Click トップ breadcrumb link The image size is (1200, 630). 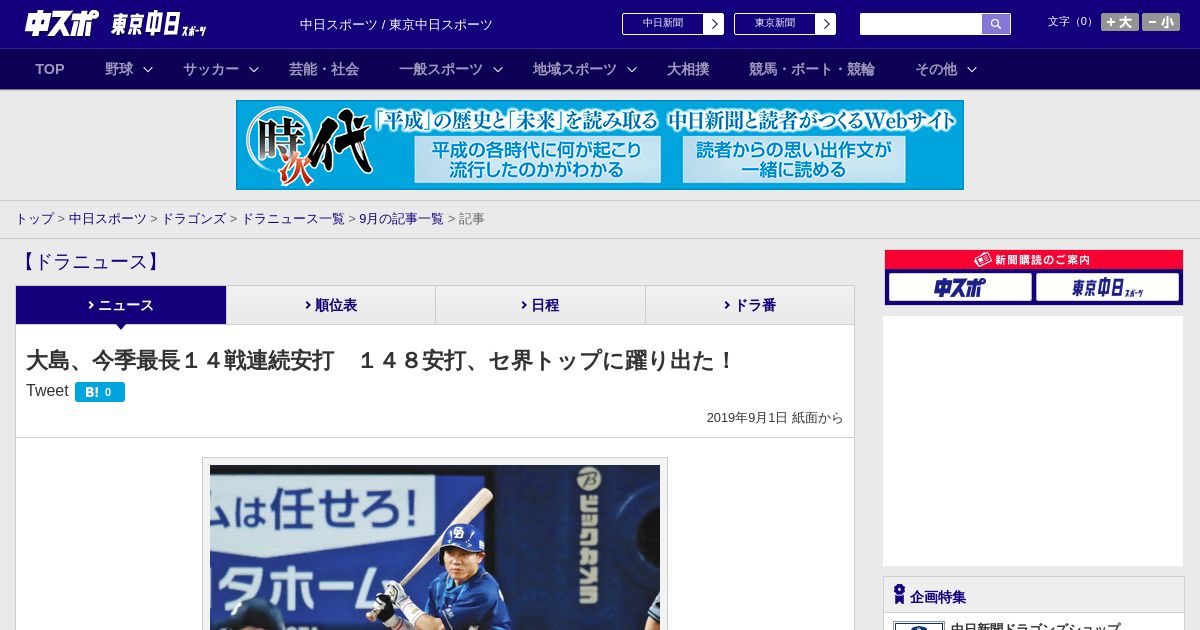tap(34, 218)
